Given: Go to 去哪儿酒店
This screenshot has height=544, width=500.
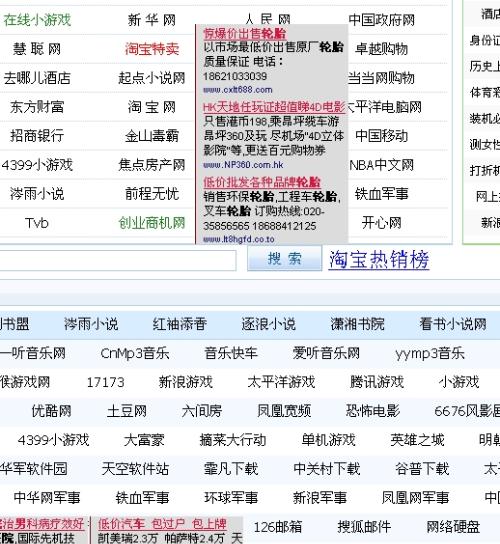Looking at the screenshot, I should click(x=37, y=78).
